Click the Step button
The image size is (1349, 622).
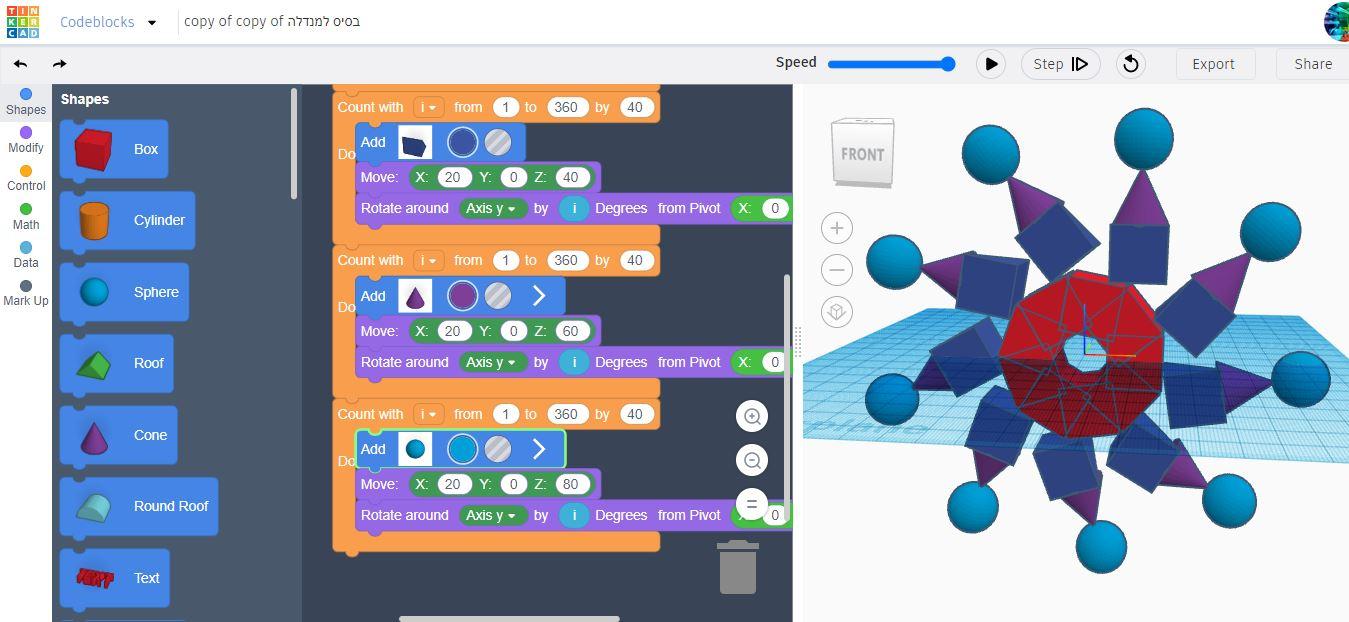1061,64
